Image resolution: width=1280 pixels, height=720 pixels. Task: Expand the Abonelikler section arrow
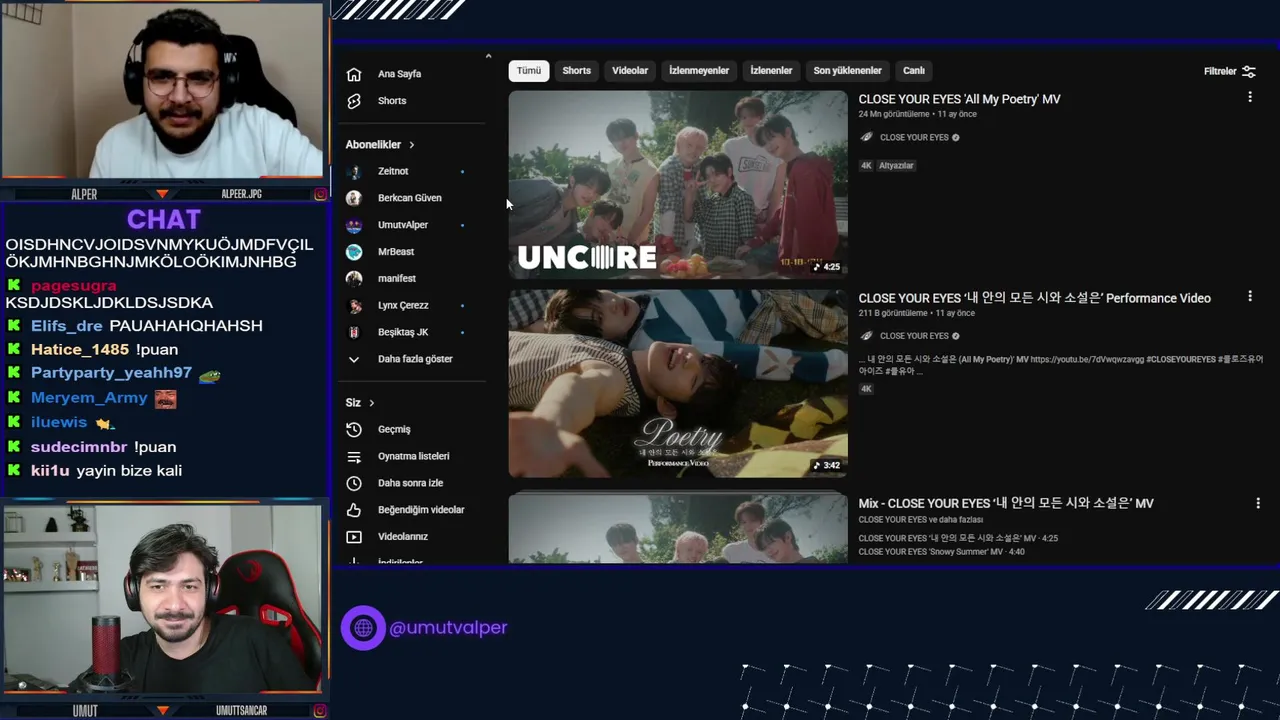tap(411, 145)
